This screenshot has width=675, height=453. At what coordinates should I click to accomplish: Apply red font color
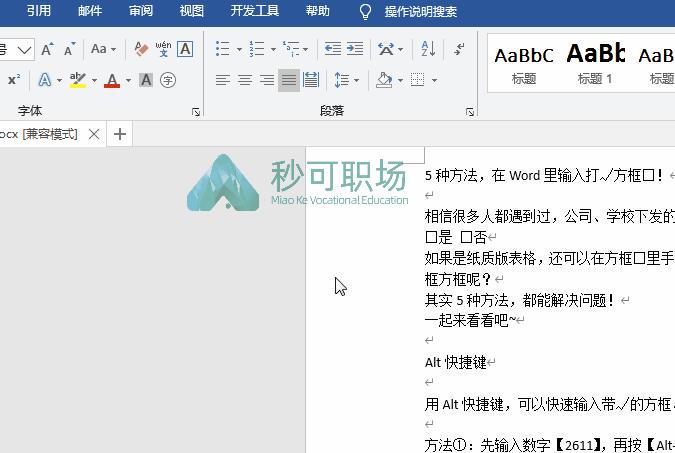click(112, 80)
